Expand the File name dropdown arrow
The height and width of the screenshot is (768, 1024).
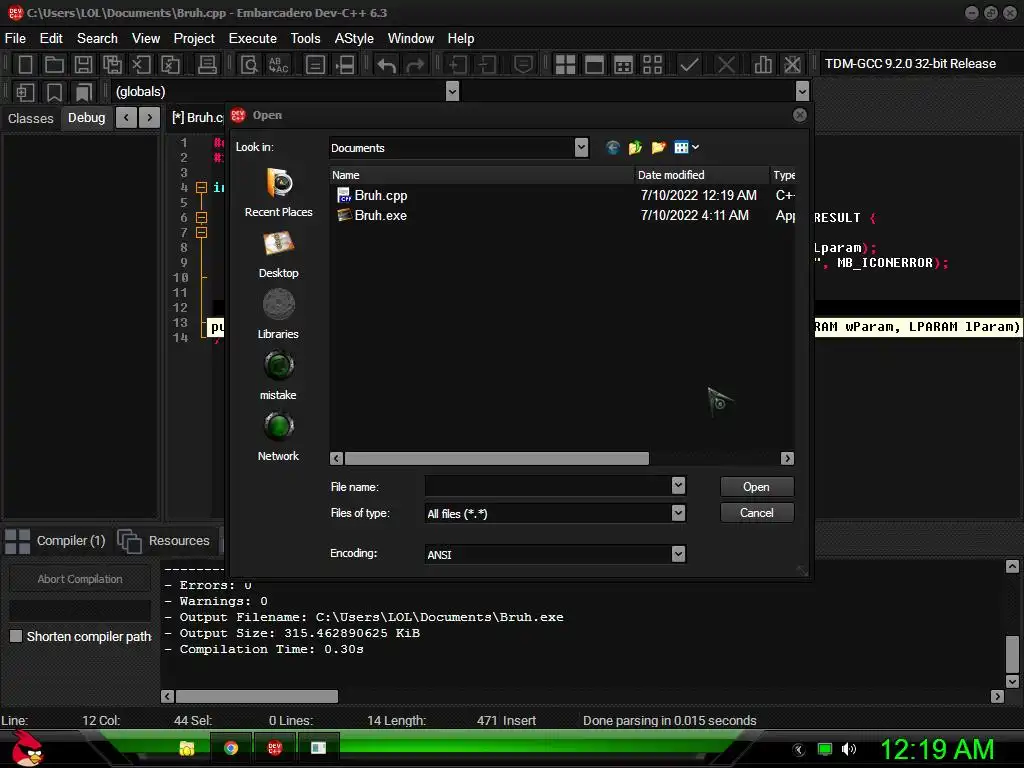pyautogui.click(x=678, y=485)
